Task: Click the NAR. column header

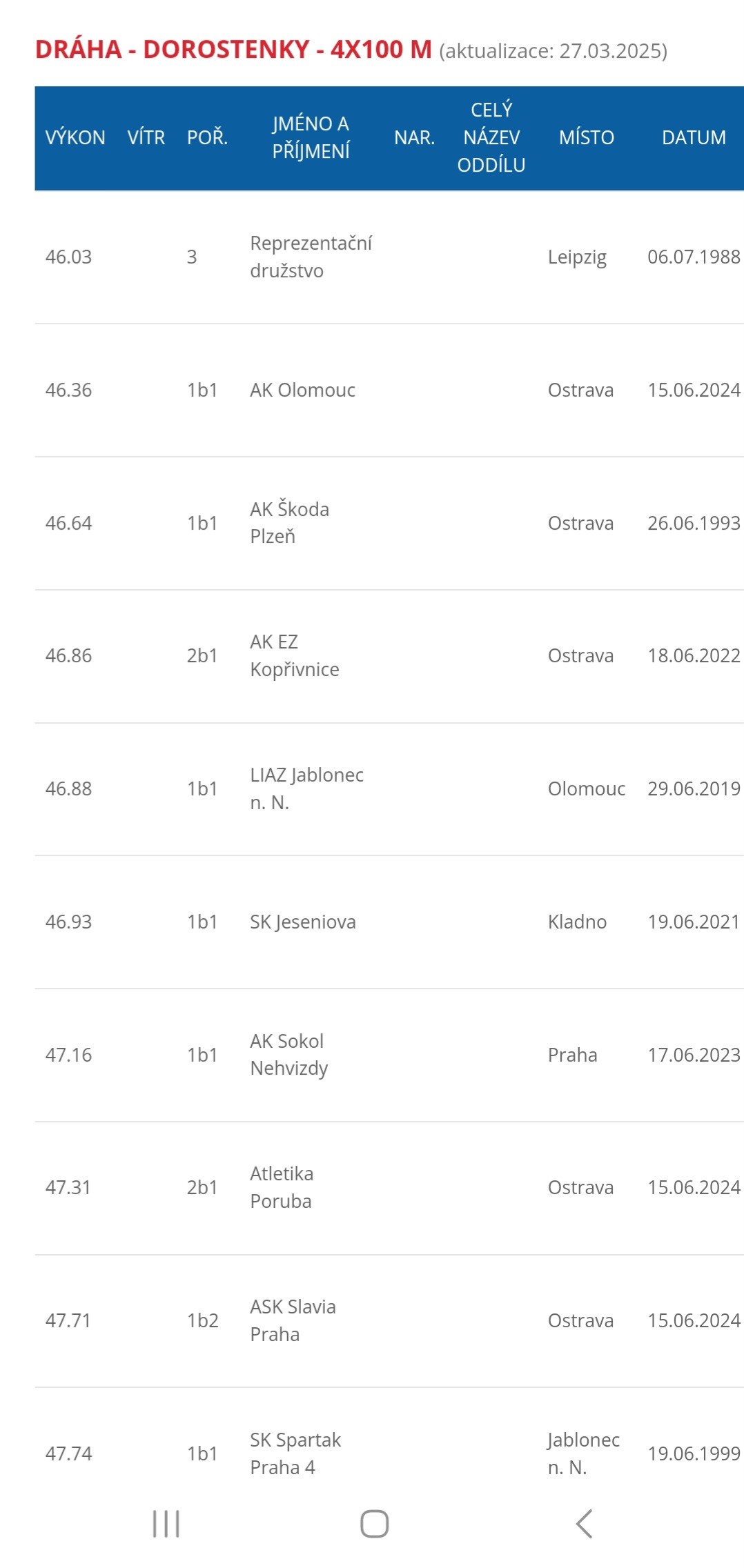Action: click(x=415, y=137)
